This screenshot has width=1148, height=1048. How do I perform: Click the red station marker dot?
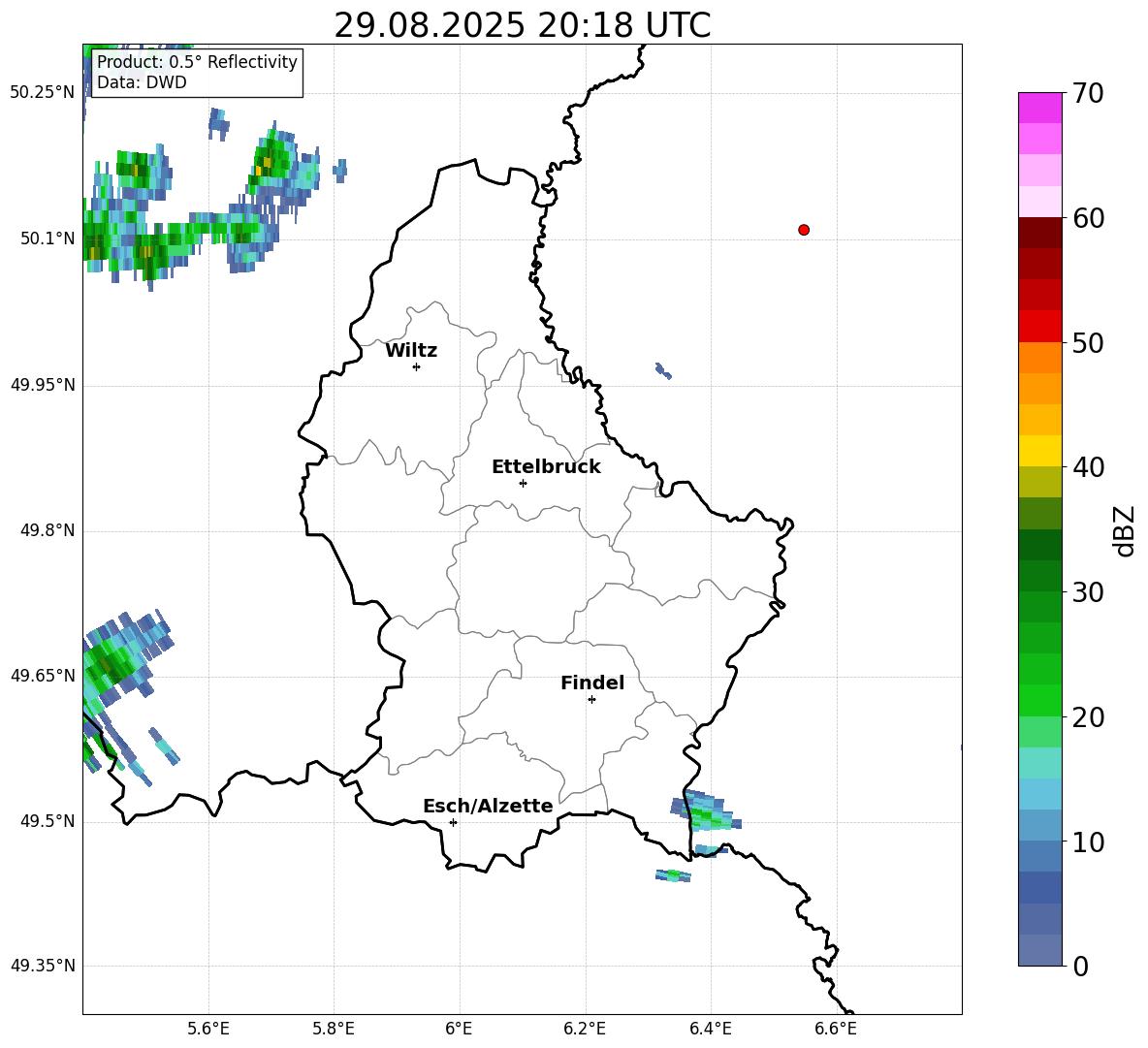coord(803,230)
